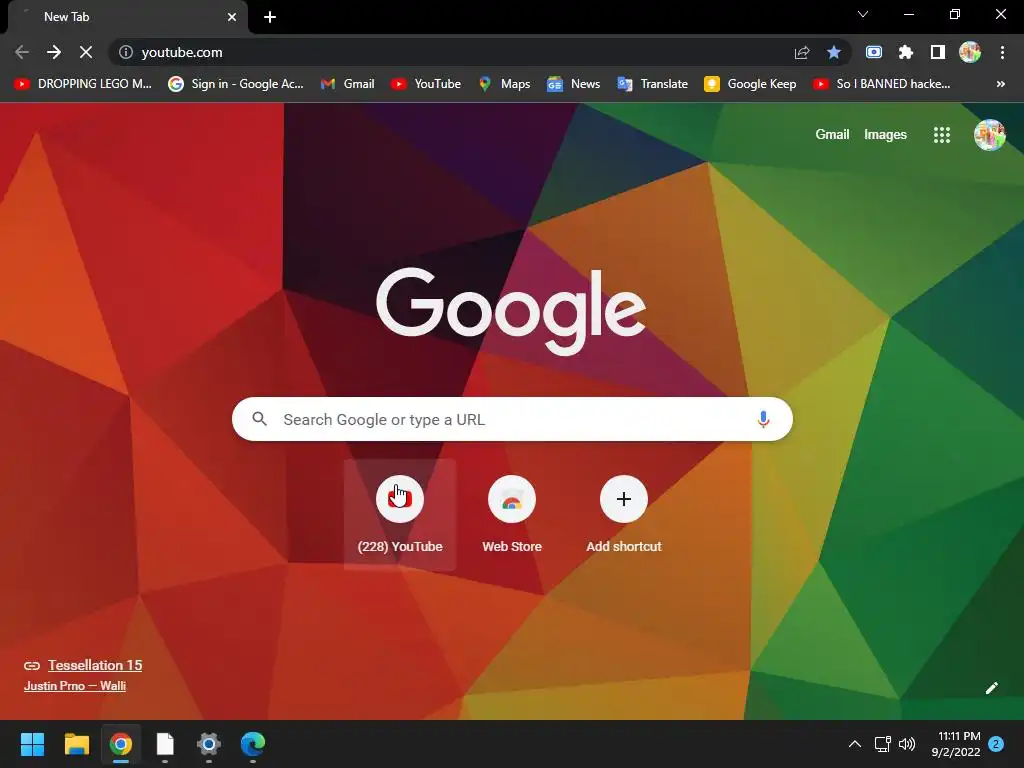Click Images link on new tab page
This screenshot has height=768, width=1024.
885,135
